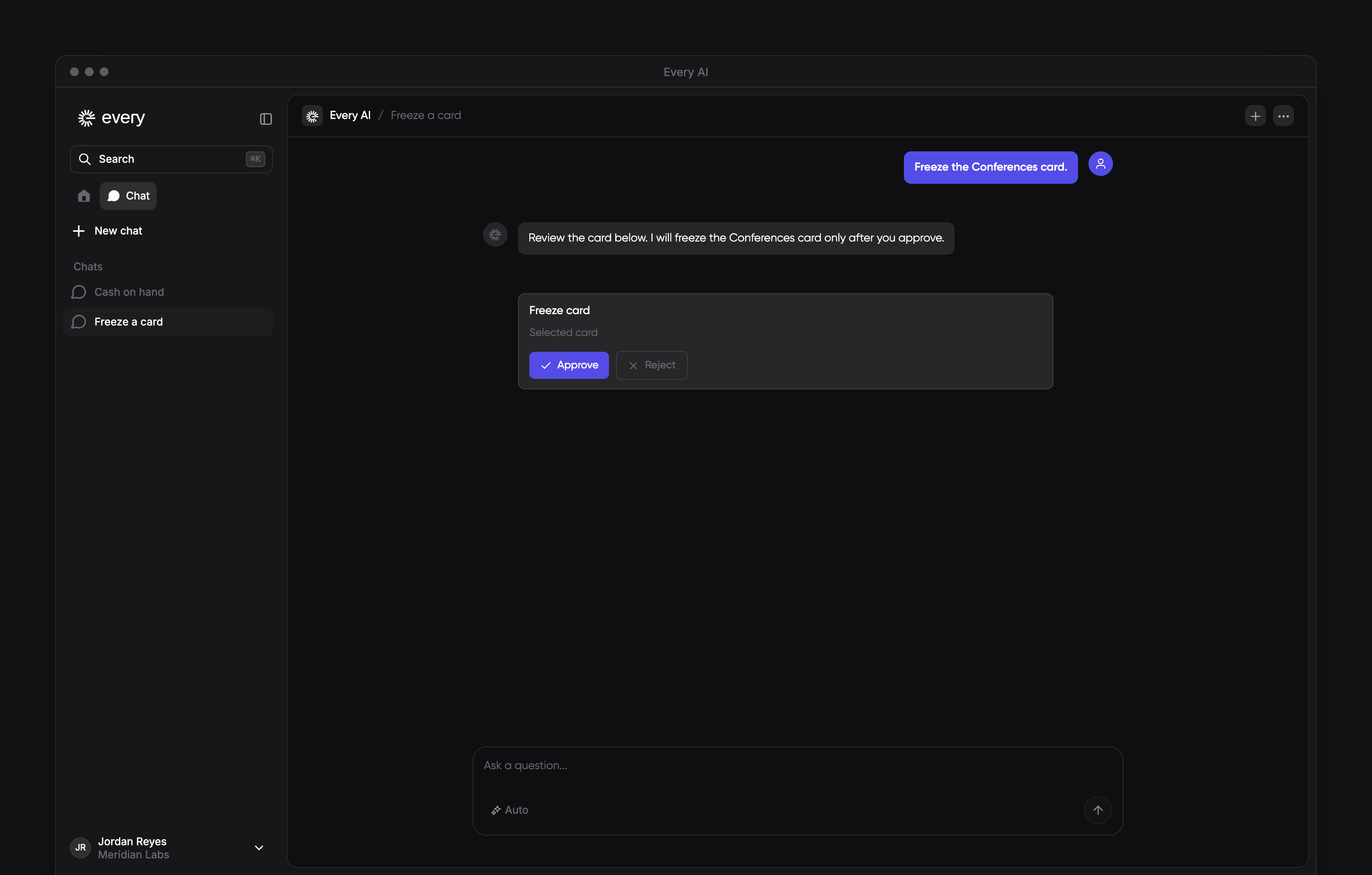
Task: Collapse the sidebar with the panel icon
Action: click(266, 119)
